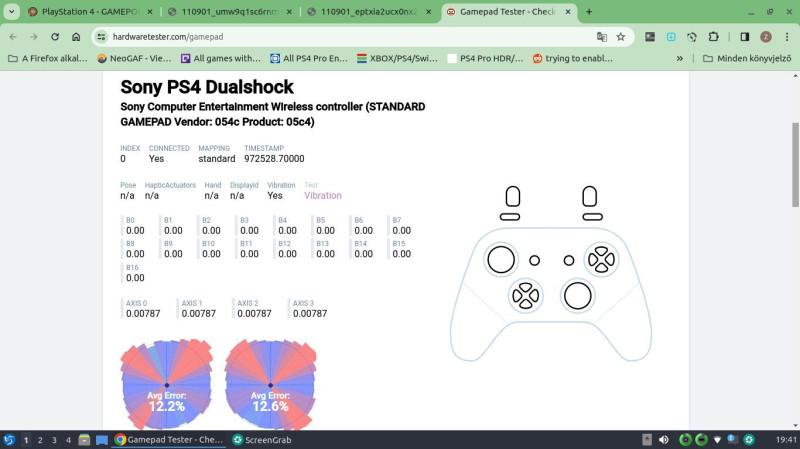Open the PS4 Pro HDR/... bookmark
Image resolution: width=800 pixels, height=449 pixels.
(x=485, y=59)
